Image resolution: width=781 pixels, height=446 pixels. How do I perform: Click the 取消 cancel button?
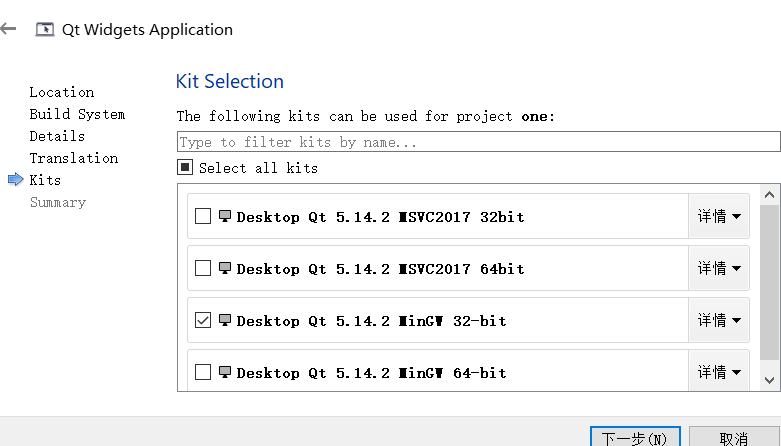coord(733,438)
